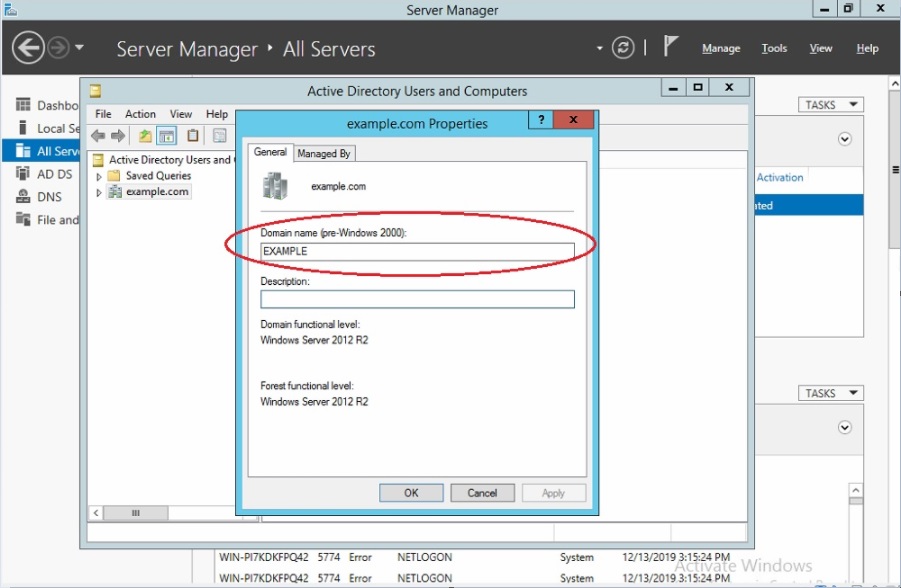The width and height of the screenshot is (901, 588).
Task: Click the ADUC window title icon
Action: pyautogui.click(x=95, y=91)
